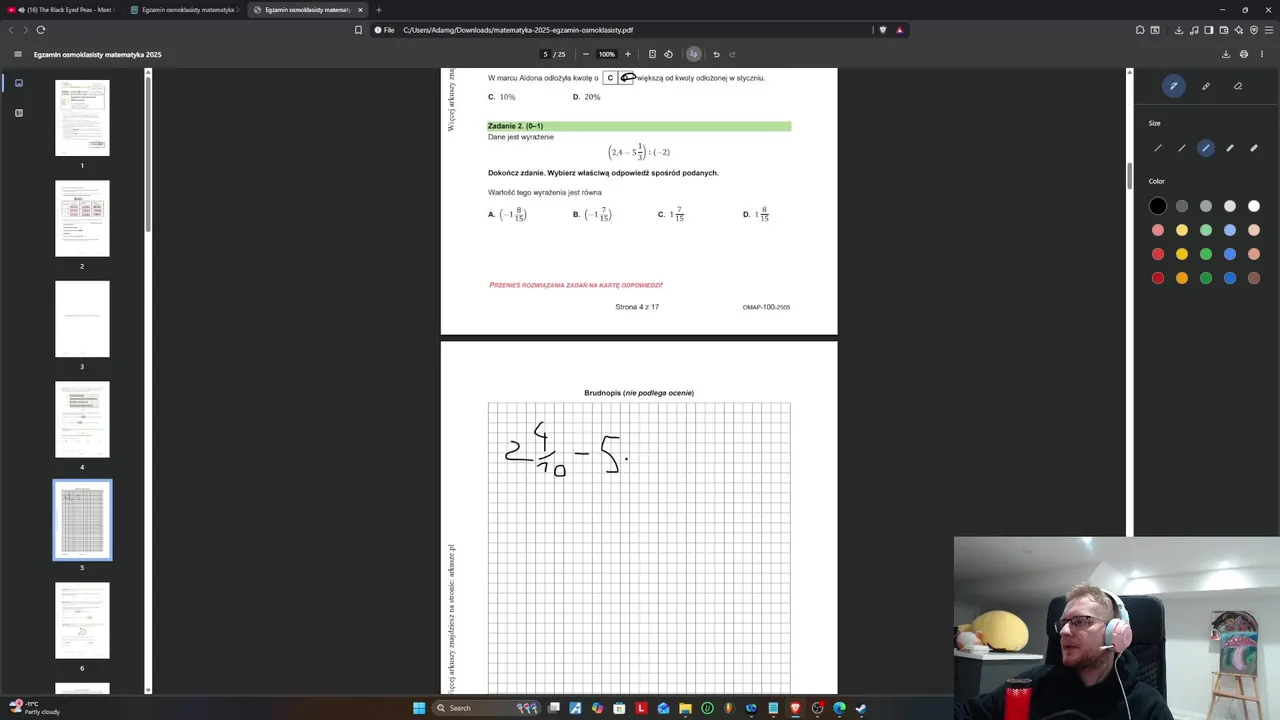The height and width of the screenshot is (720, 1280).
Task: Click the address bar file path
Action: [x=518, y=30]
